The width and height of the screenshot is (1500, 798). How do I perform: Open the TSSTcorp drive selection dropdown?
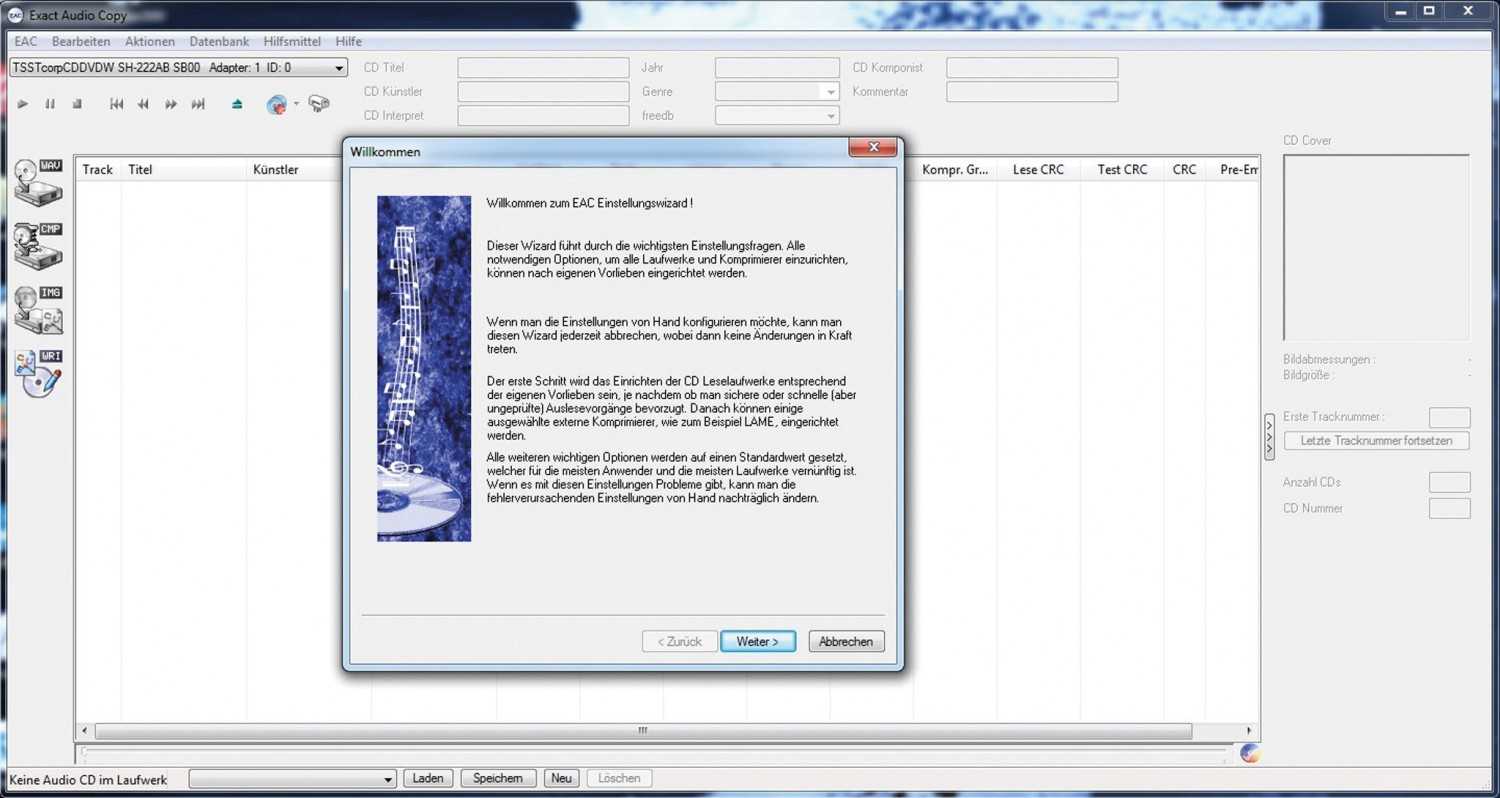[x=178, y=68]
